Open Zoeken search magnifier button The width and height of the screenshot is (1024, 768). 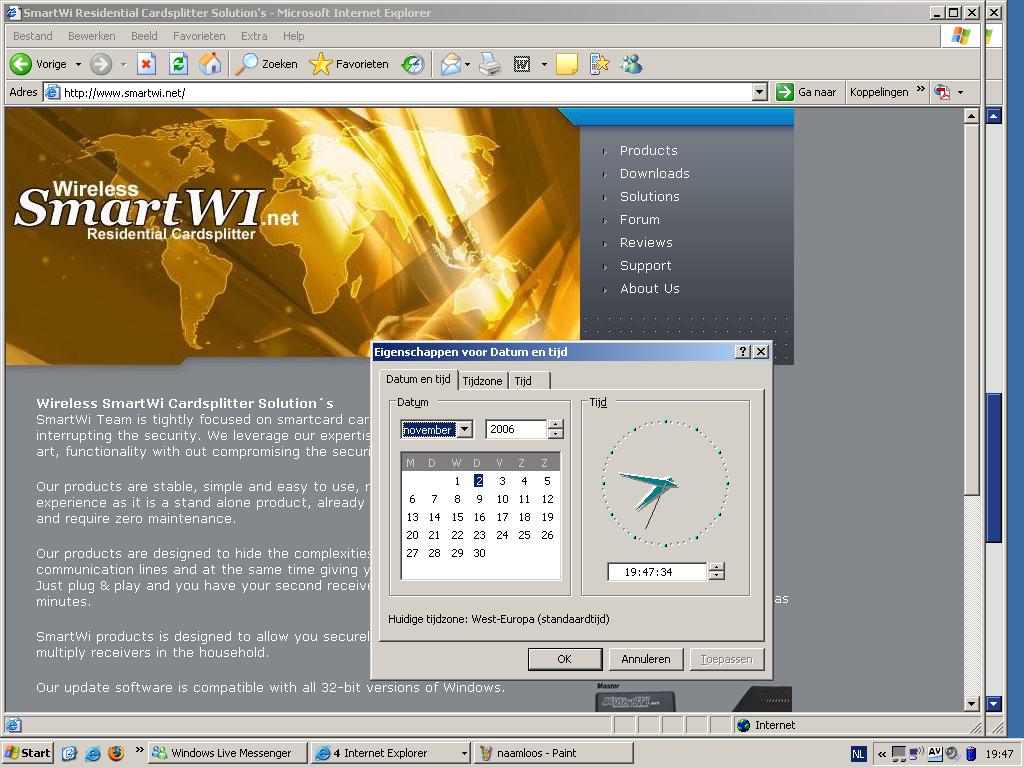pos(266,64)
